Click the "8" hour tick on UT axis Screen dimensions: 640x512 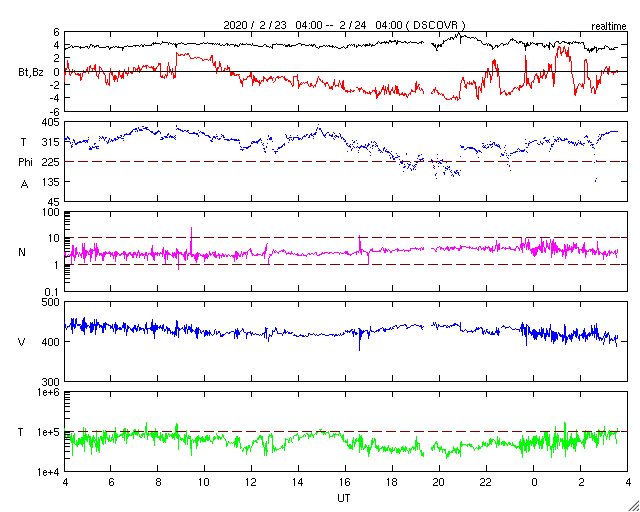[158, 482]
